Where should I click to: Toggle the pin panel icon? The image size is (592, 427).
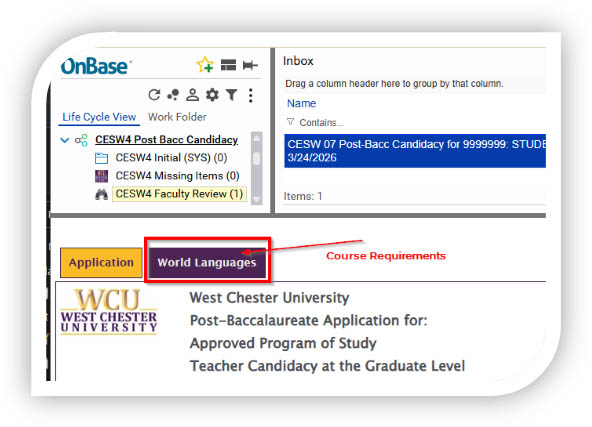(x=250, y=65)
